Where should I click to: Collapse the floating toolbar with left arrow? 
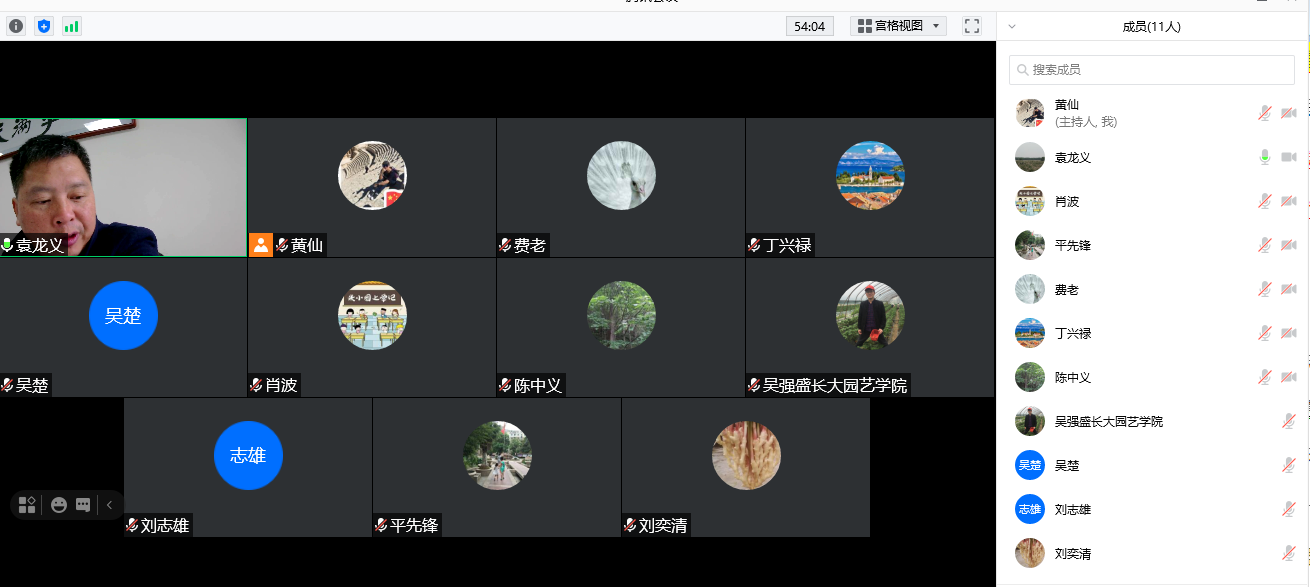pyautogui.click(x=109, y=505)
